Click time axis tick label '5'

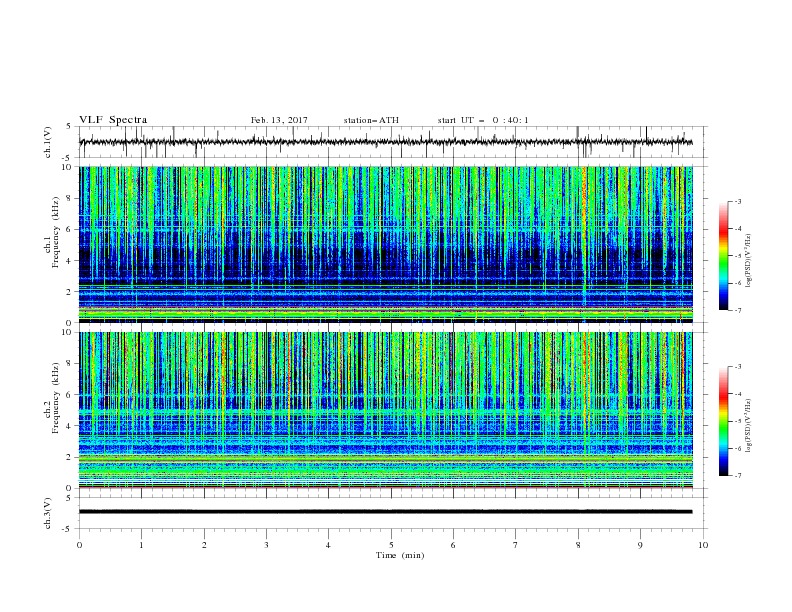(391, 545)
